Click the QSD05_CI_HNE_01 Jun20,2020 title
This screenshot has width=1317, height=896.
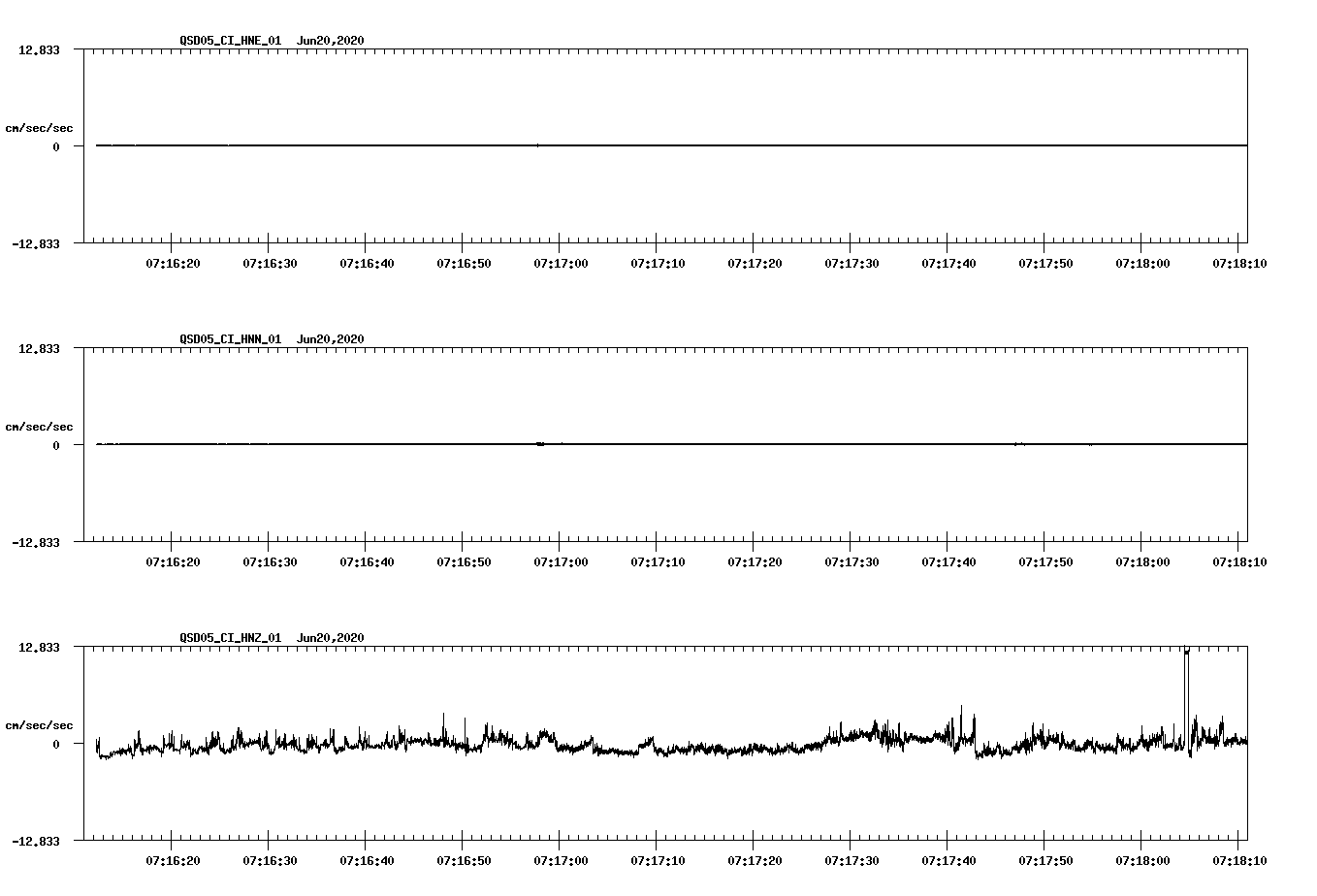click(x=272, y=41)
